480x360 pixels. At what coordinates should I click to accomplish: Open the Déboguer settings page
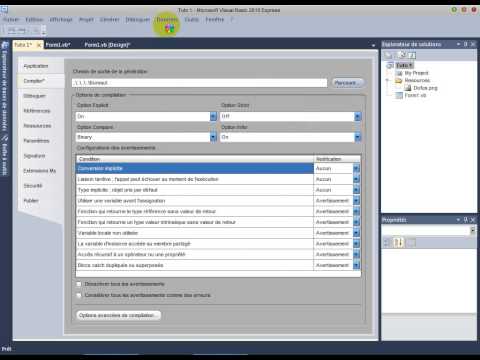point(34,96)
